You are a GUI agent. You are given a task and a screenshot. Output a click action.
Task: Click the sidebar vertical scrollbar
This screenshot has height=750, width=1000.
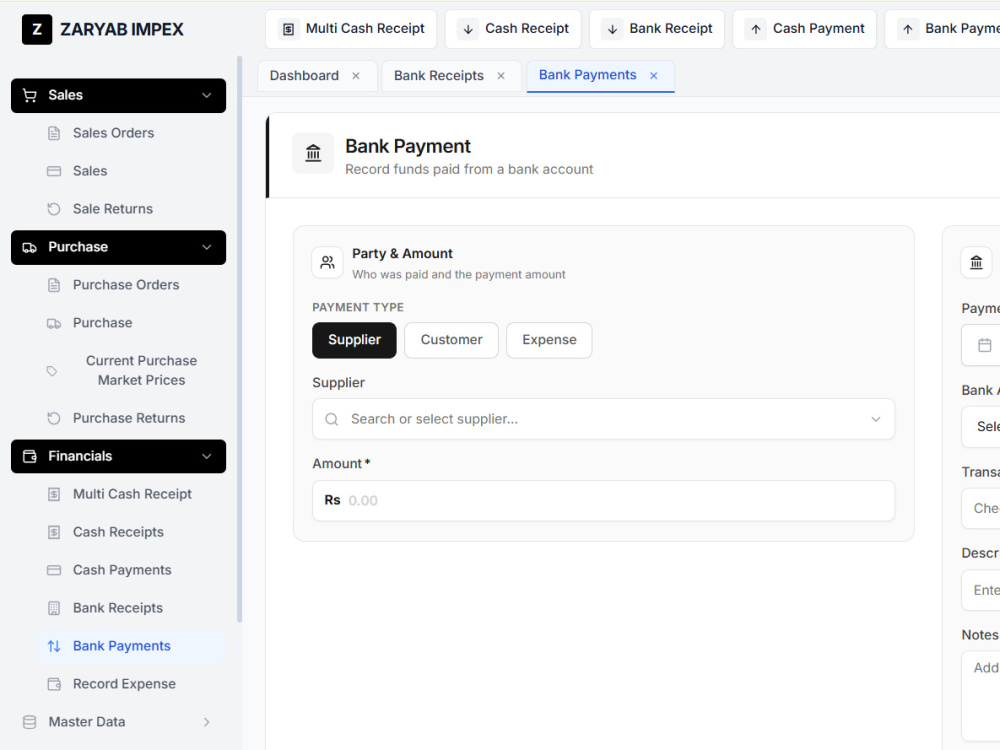(240, 338)
